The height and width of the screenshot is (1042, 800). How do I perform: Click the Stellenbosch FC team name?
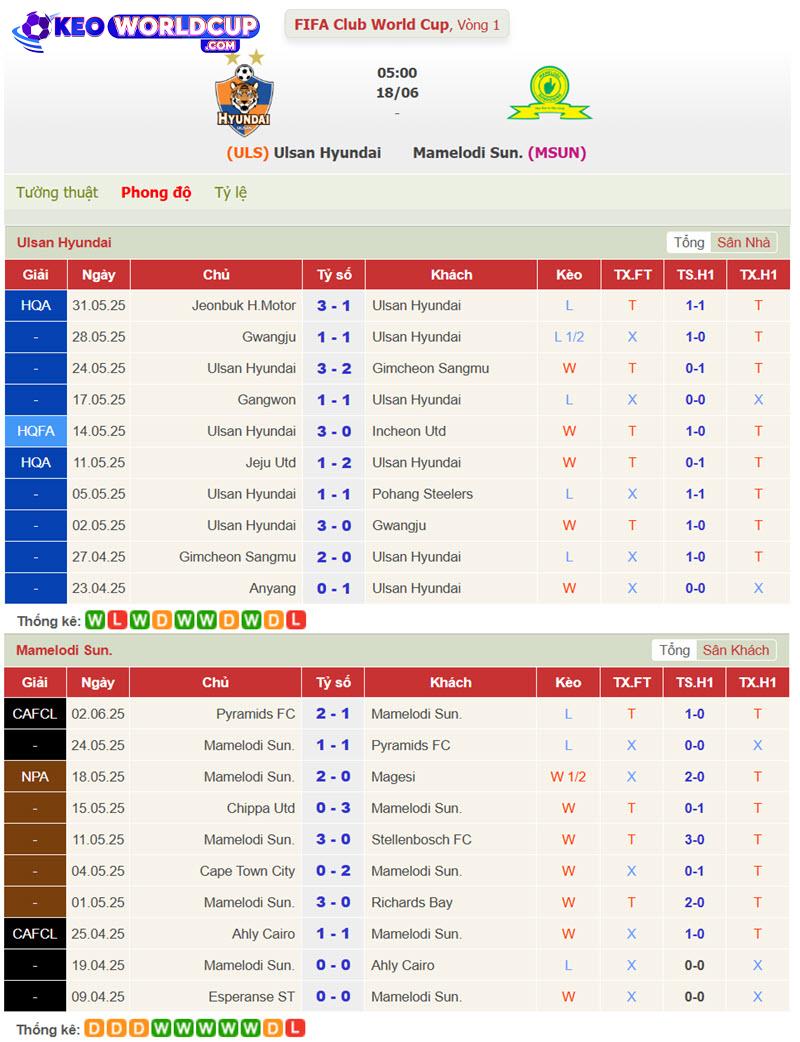point(421,839)
